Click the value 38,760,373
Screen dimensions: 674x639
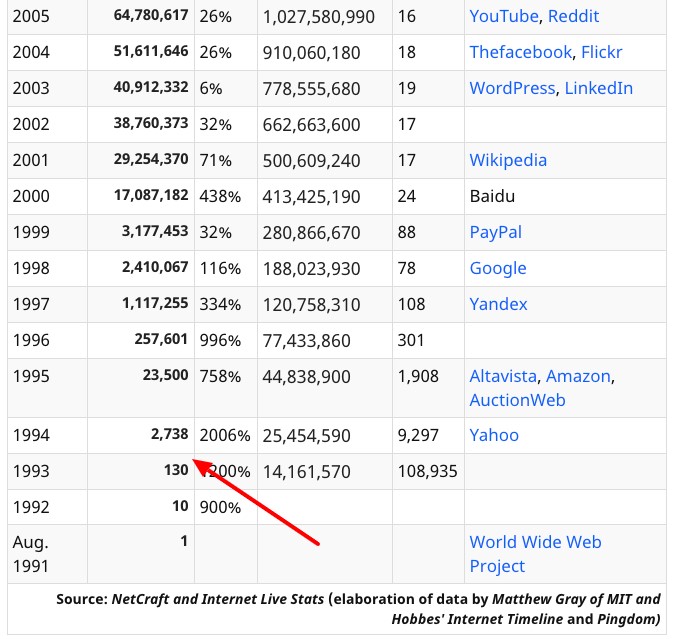151,123
